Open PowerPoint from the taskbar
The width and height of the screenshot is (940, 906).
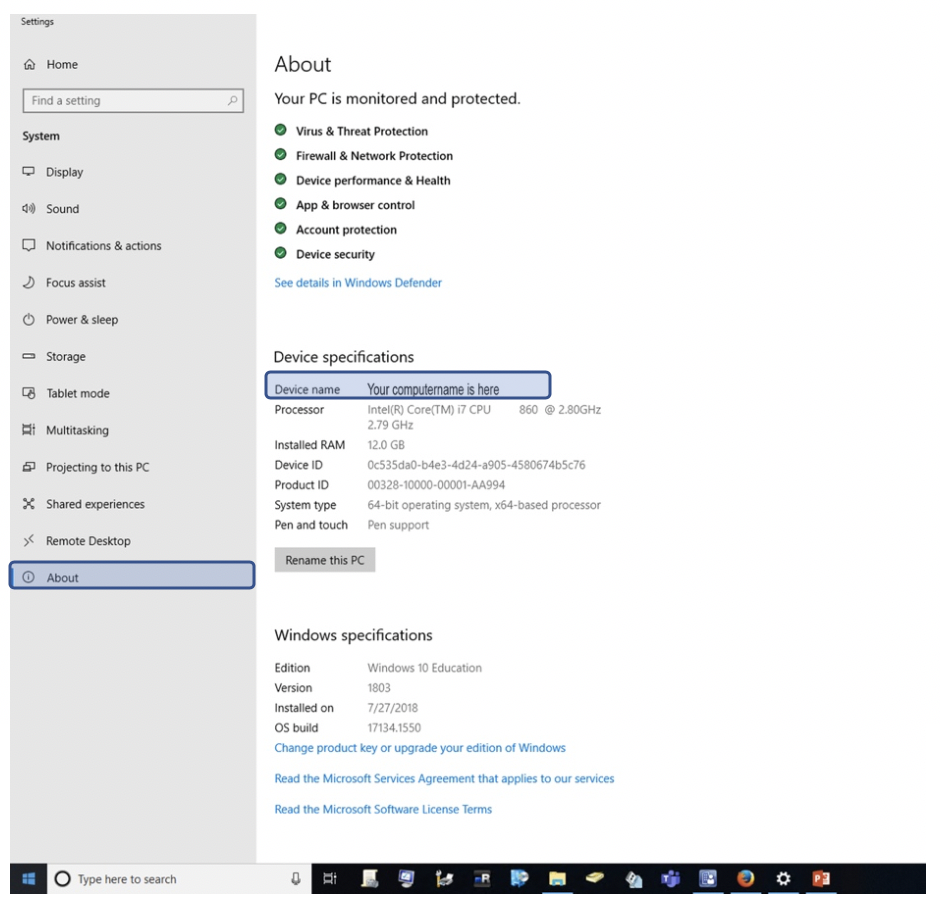click(x=821, y=879)
